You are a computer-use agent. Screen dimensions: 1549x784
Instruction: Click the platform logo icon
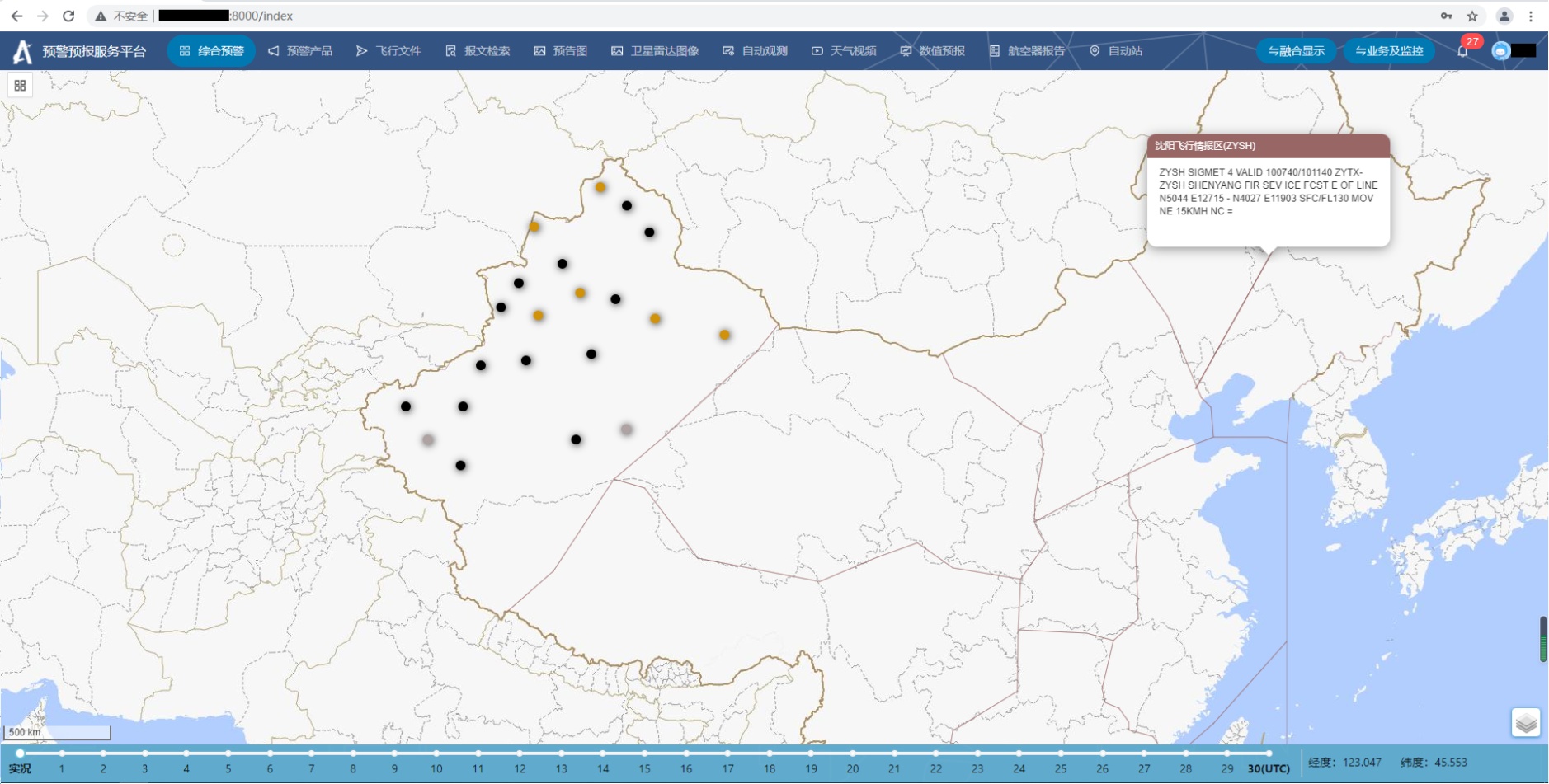click(x=22, y=51)
